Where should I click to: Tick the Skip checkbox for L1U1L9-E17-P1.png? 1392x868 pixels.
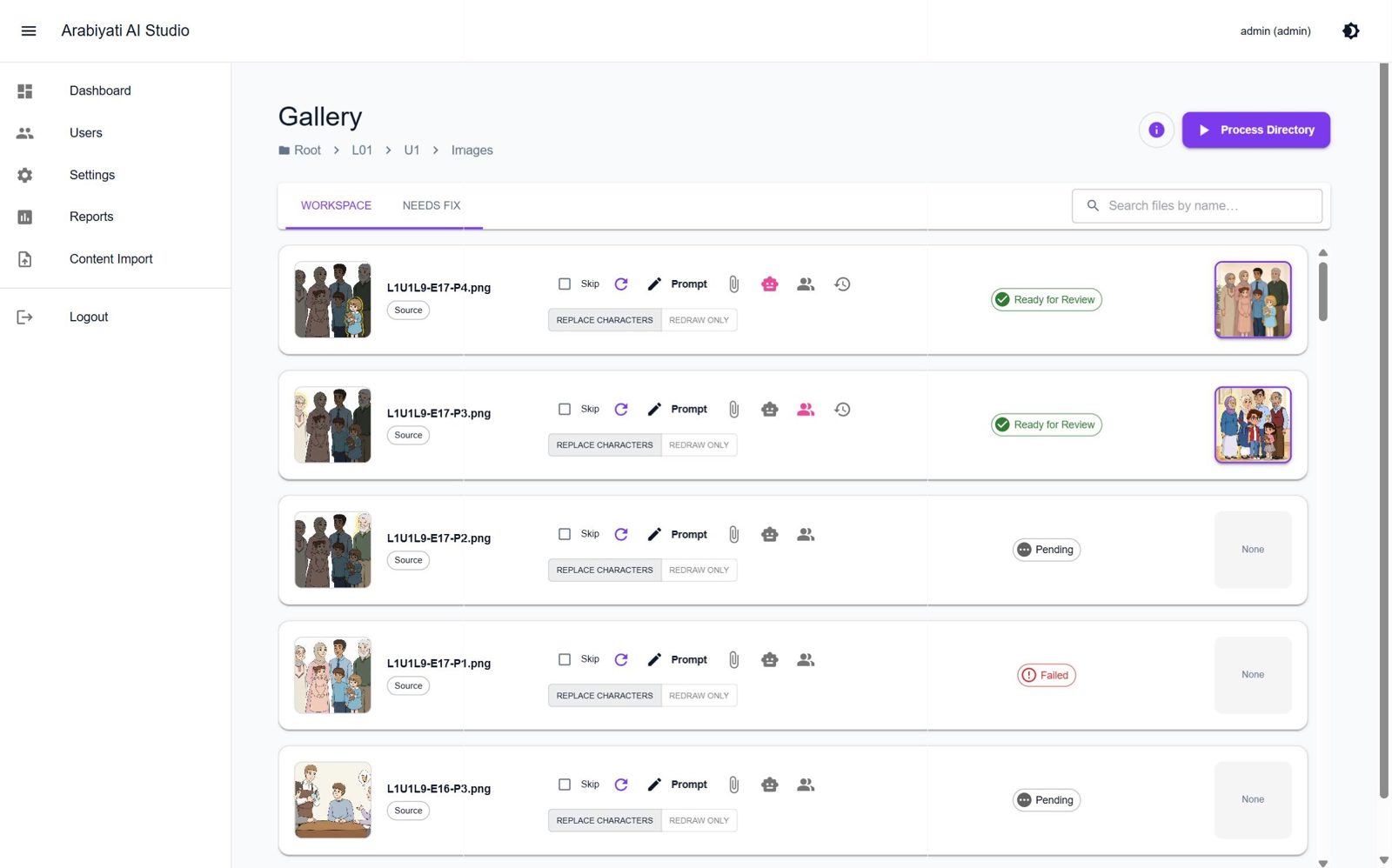click(565, 660)
